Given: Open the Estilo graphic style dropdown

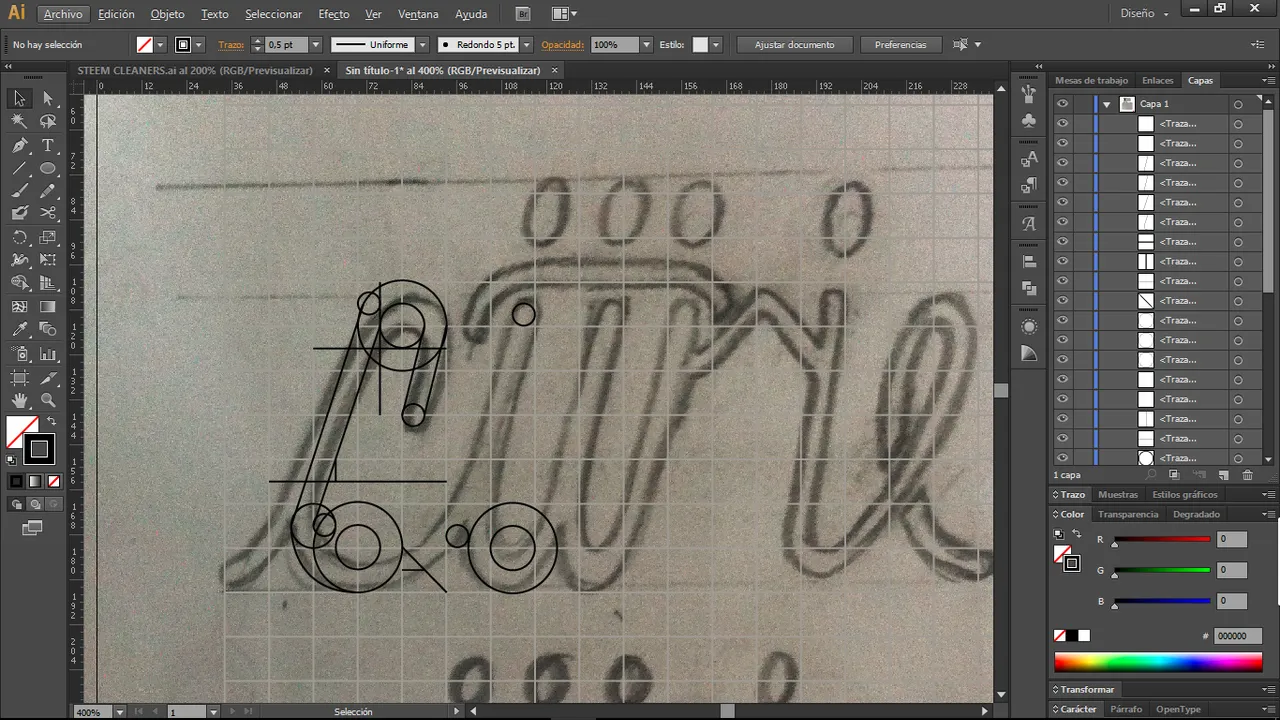Looking at the screenshot, I should click(x=714, y=45).
